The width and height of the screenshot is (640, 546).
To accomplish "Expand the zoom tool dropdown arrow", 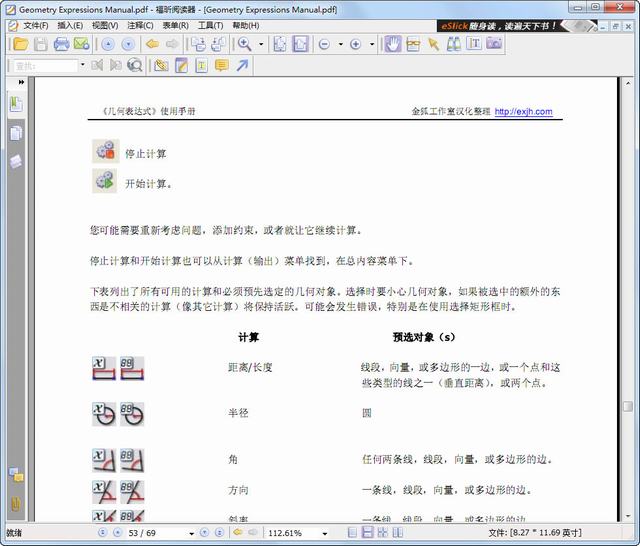I will (x=261, y=44).
